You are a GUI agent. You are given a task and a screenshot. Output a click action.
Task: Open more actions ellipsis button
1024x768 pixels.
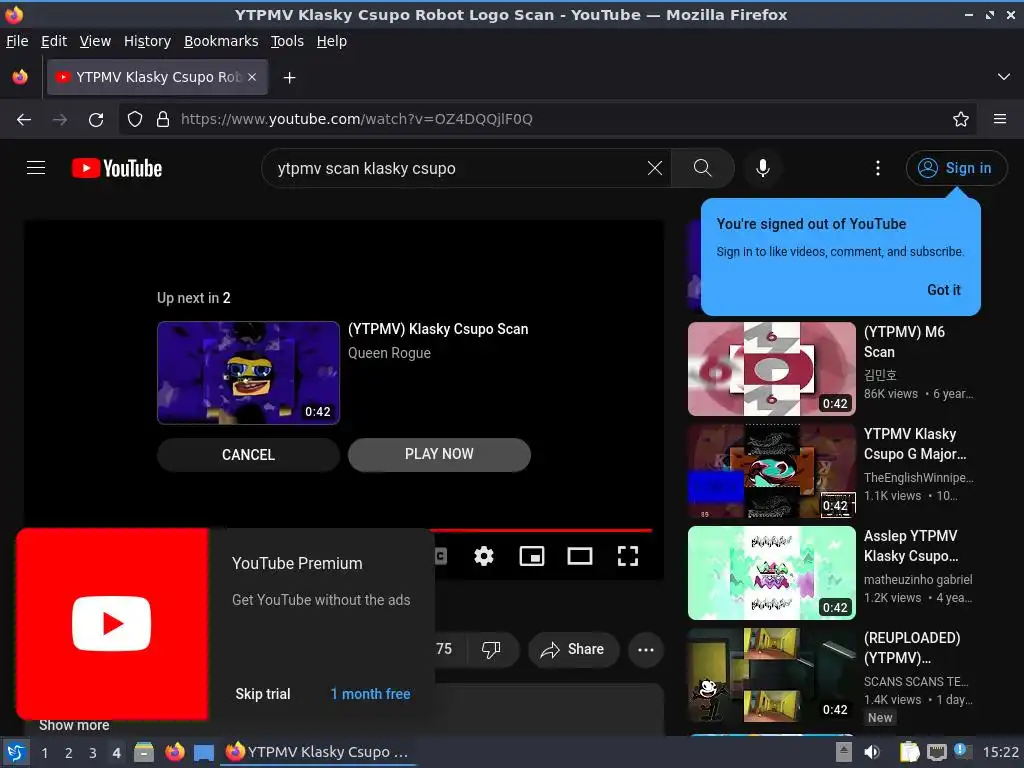tap(646, 649)
